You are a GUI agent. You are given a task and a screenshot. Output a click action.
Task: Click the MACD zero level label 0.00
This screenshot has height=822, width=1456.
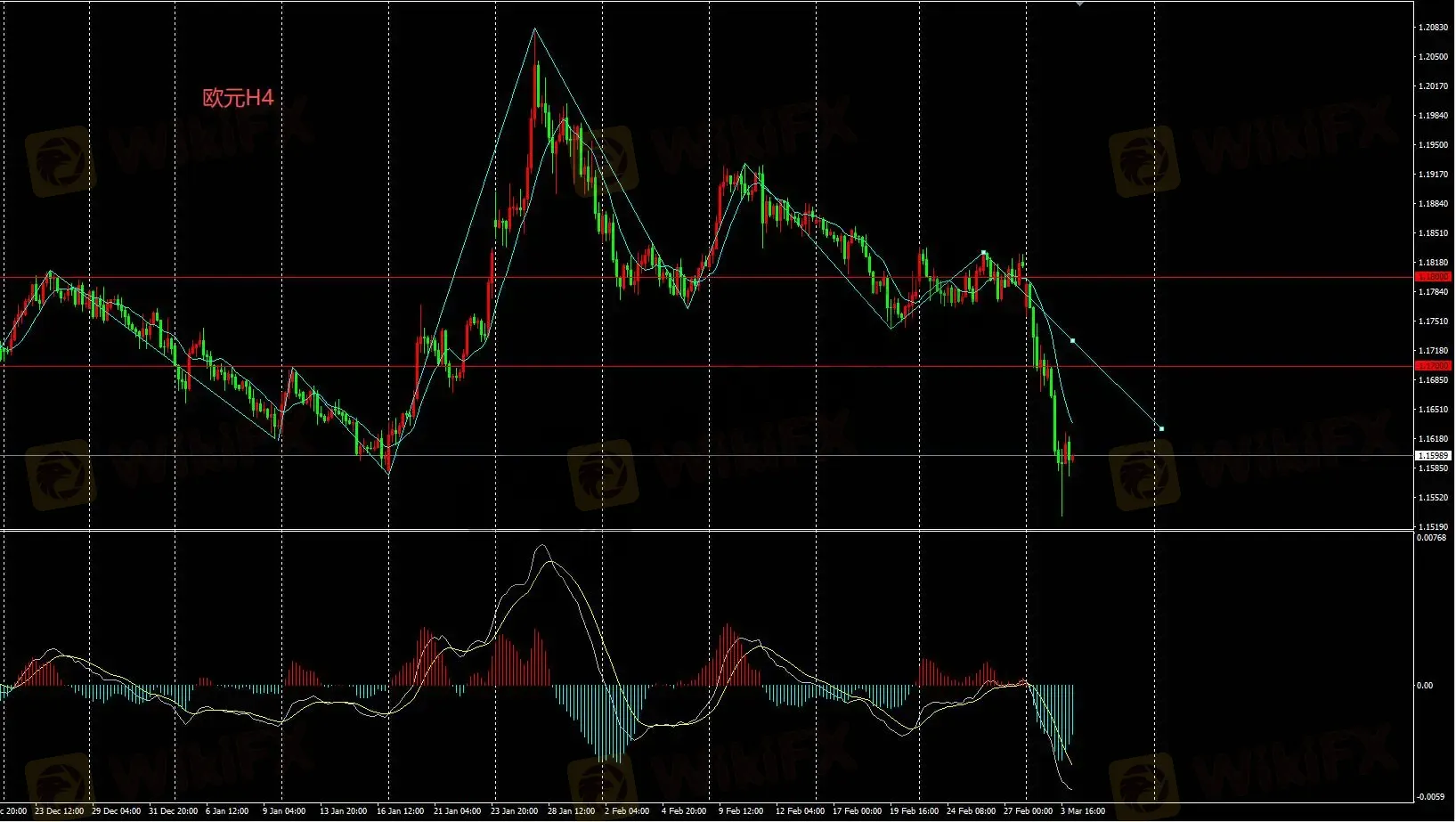(x=1425, y=686)
